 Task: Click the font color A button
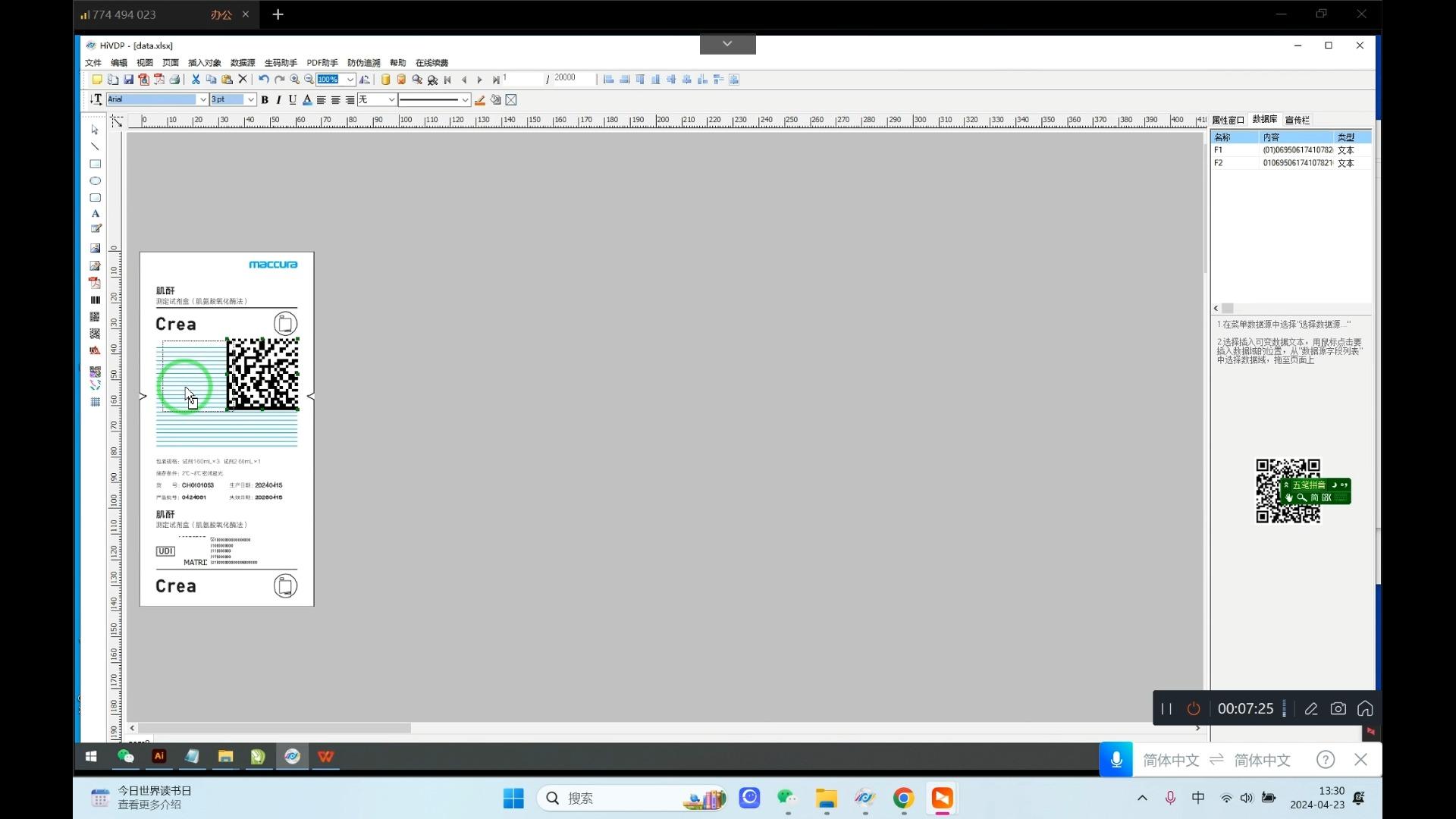click(306, 99)
